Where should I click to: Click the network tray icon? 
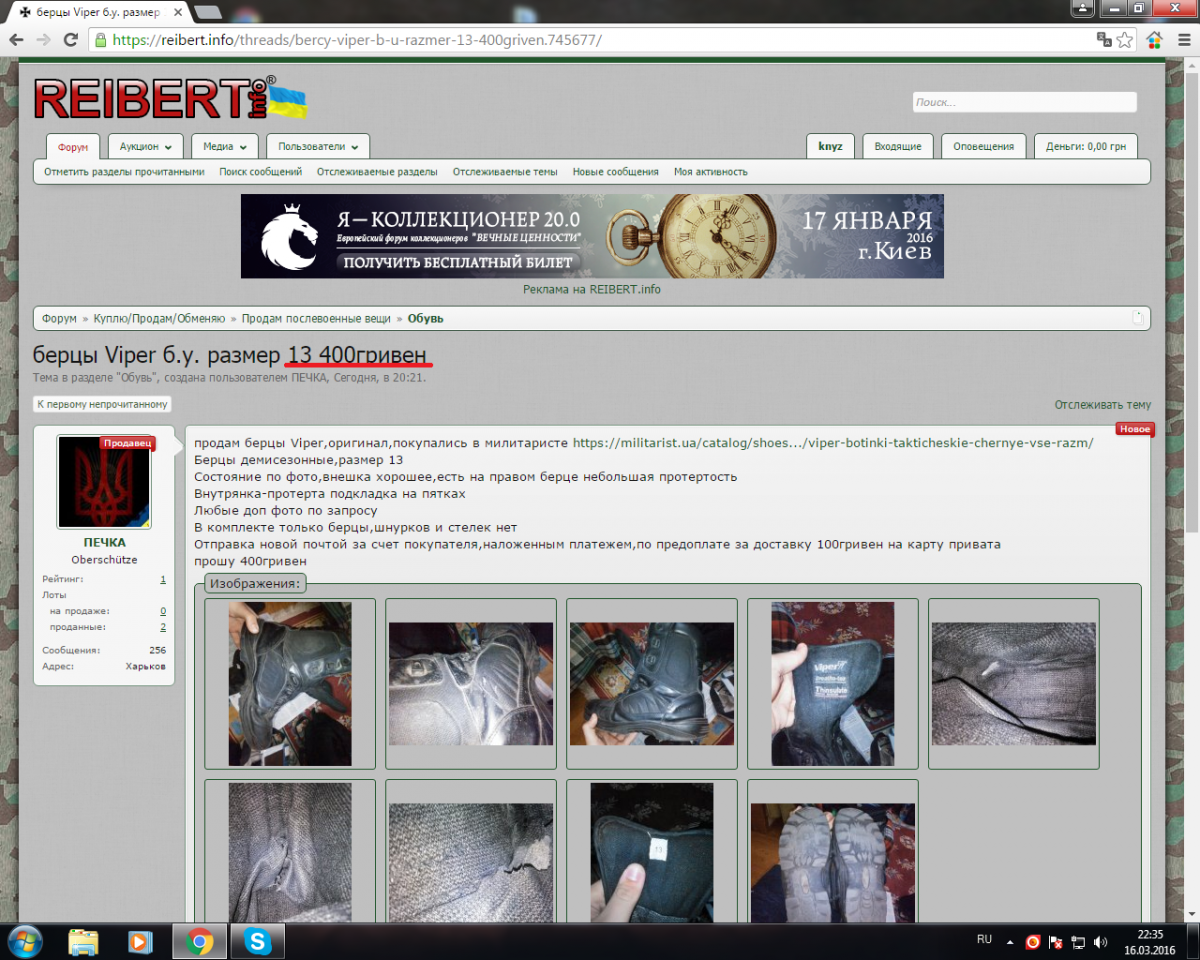(x=1079, y=942)
